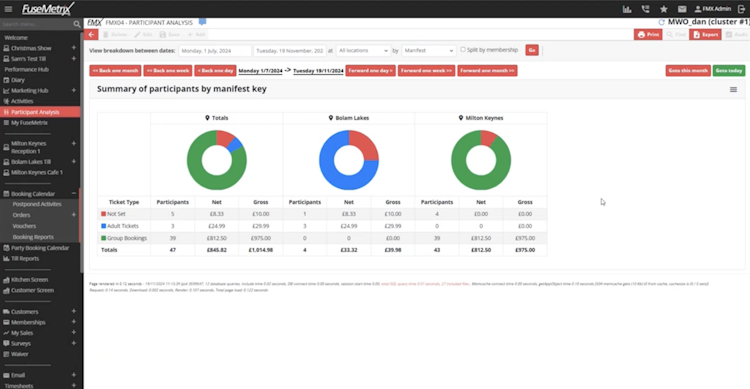The width and height of the screenshot is (750, 389).
Task: Open the mail envelope icon in the header
Action: 682,9
